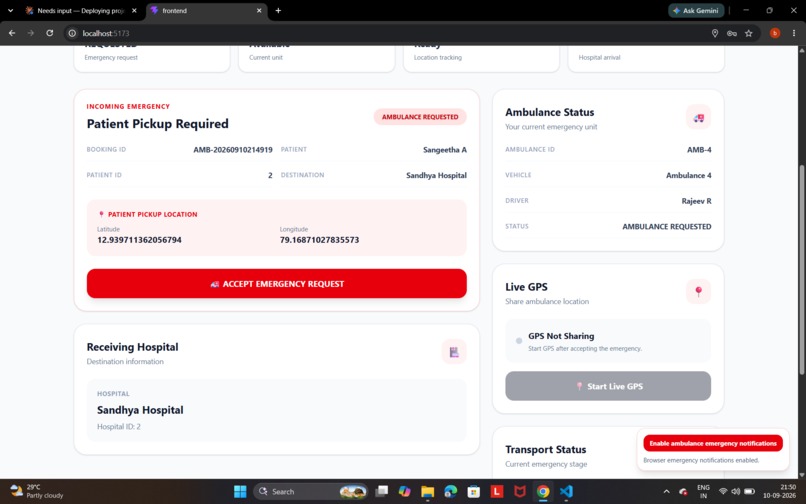Close the Needs input tab
The image size is (806, 504).
[x=134, y=10]
